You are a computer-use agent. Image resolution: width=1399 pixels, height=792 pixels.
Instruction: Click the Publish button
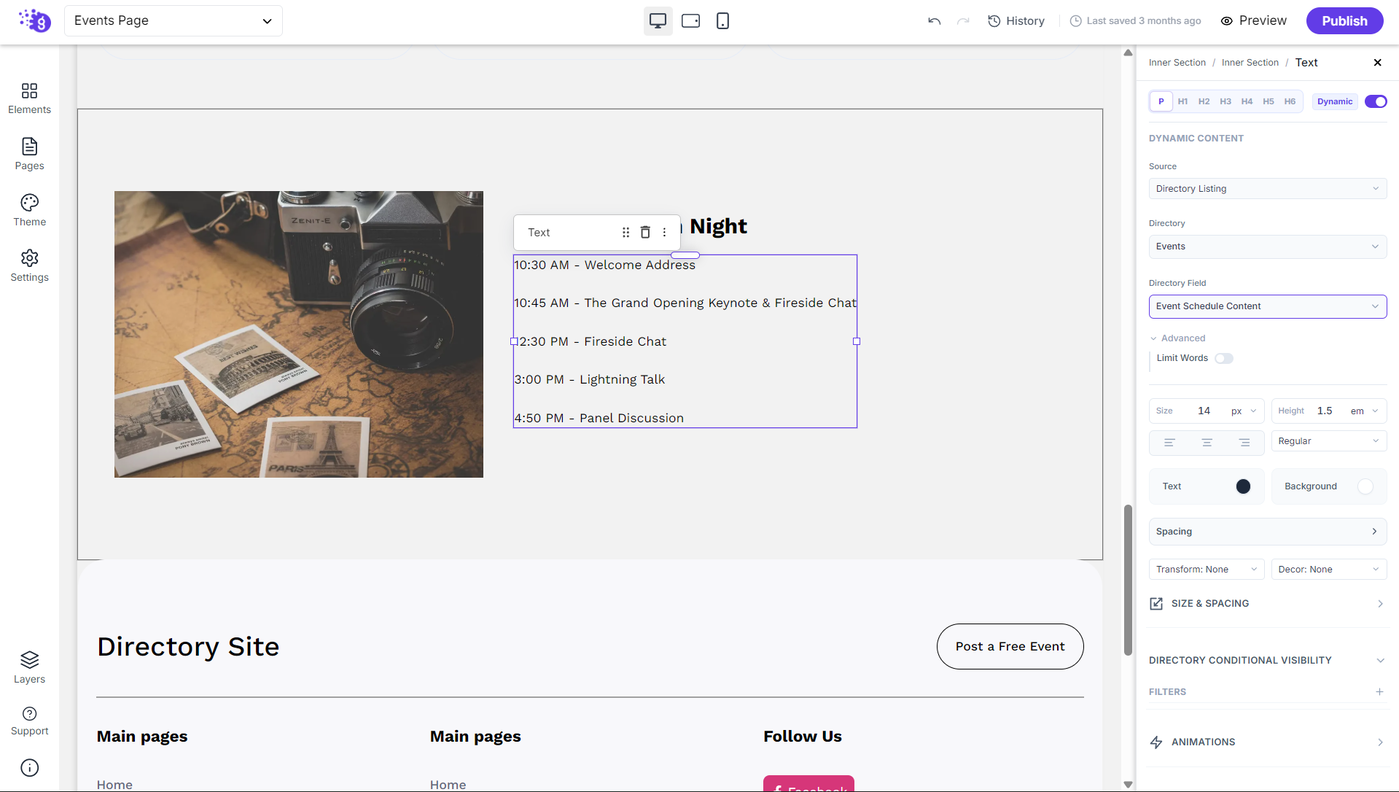pos(1344,21)
